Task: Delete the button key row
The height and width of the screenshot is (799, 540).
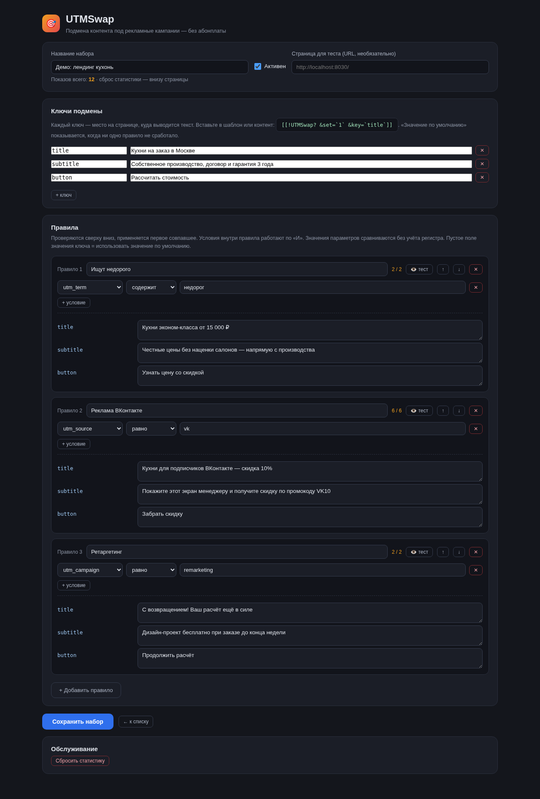Action: pyautogui.click(x=482, y=177)
